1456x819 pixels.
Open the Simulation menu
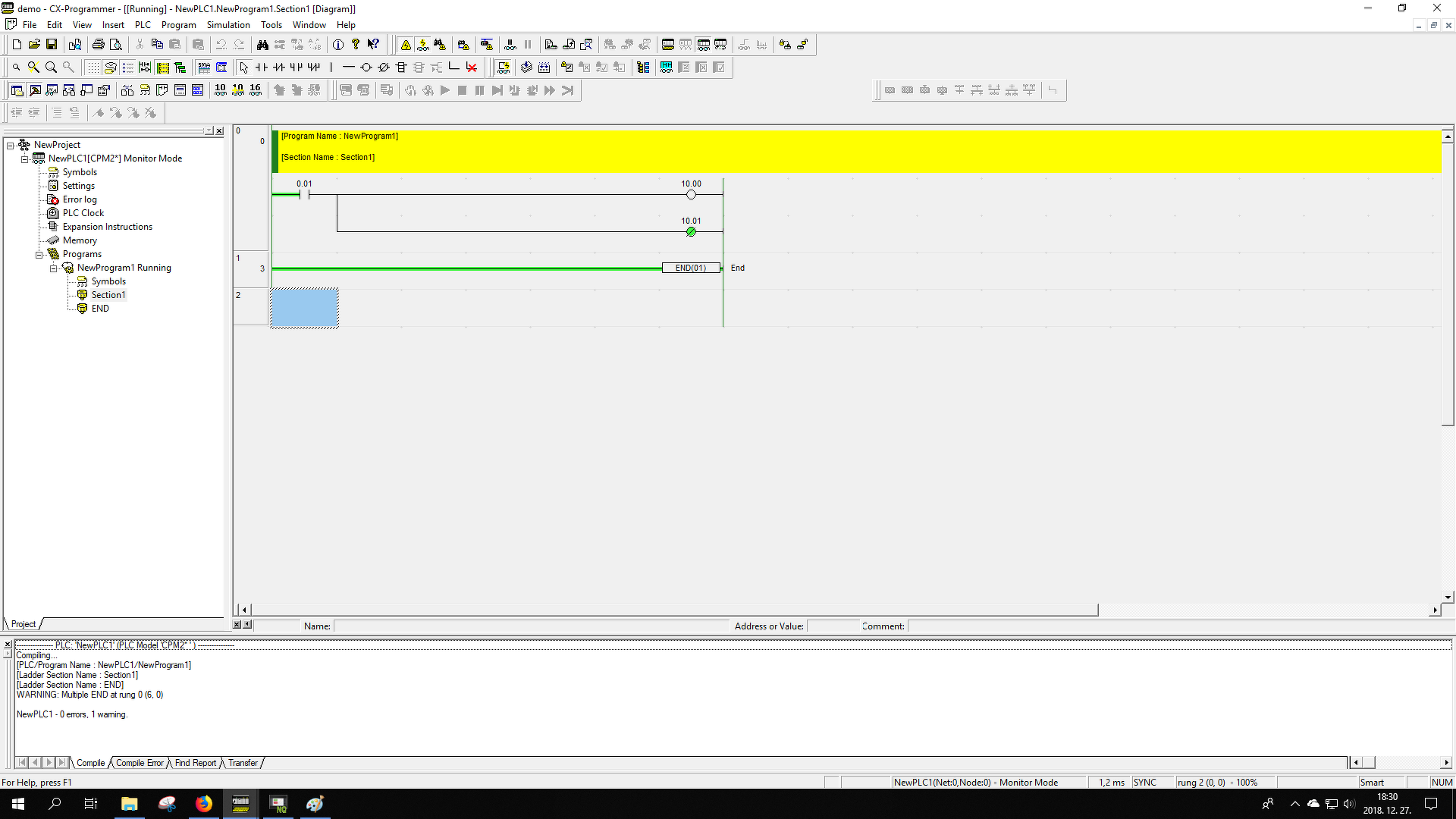tap(227, 25)
